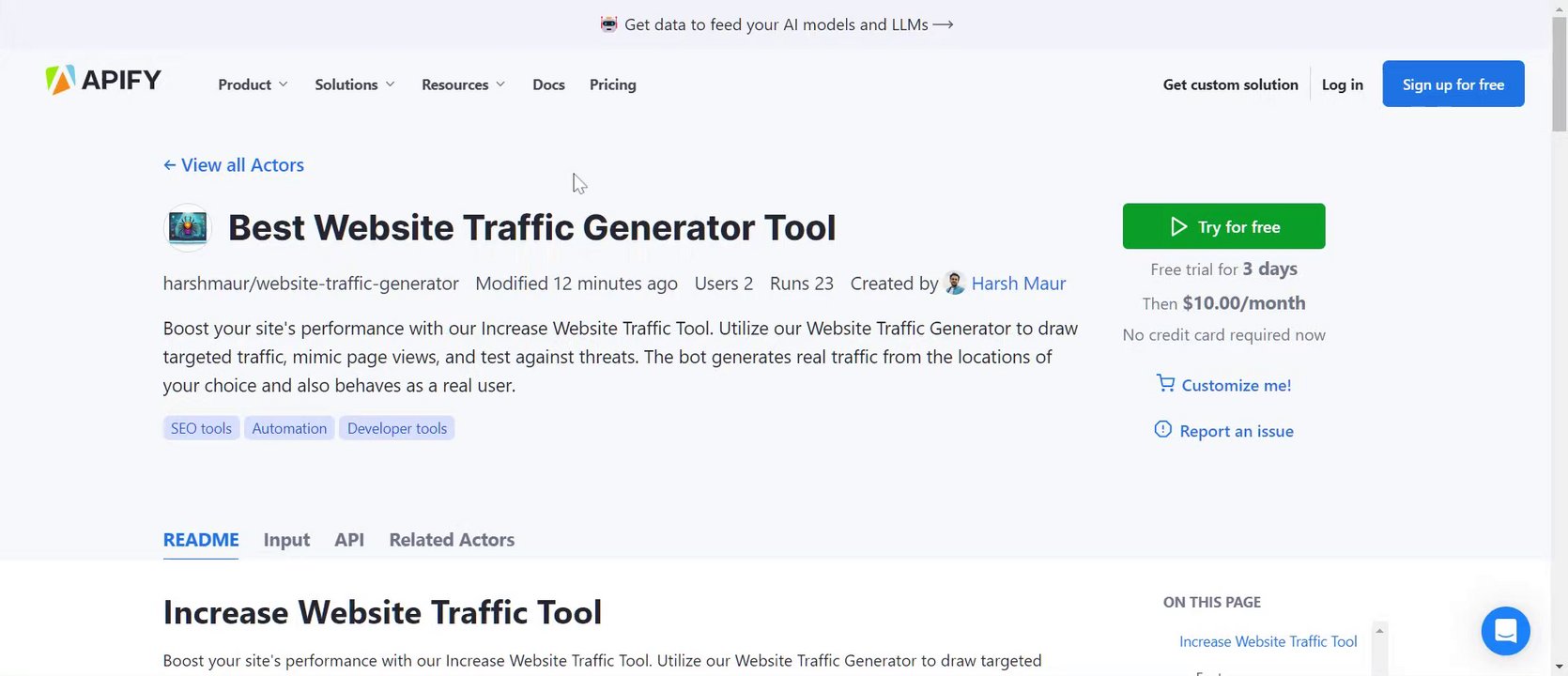
Task: Click Log in
Action: click(1343, 84)
